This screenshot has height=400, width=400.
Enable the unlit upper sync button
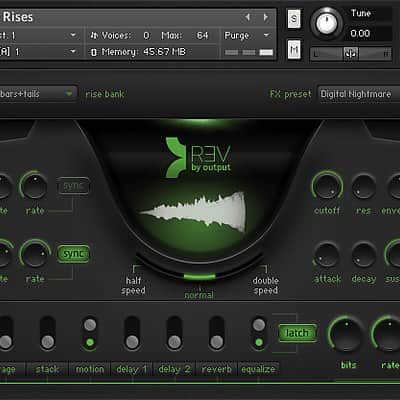coord(73,186)
